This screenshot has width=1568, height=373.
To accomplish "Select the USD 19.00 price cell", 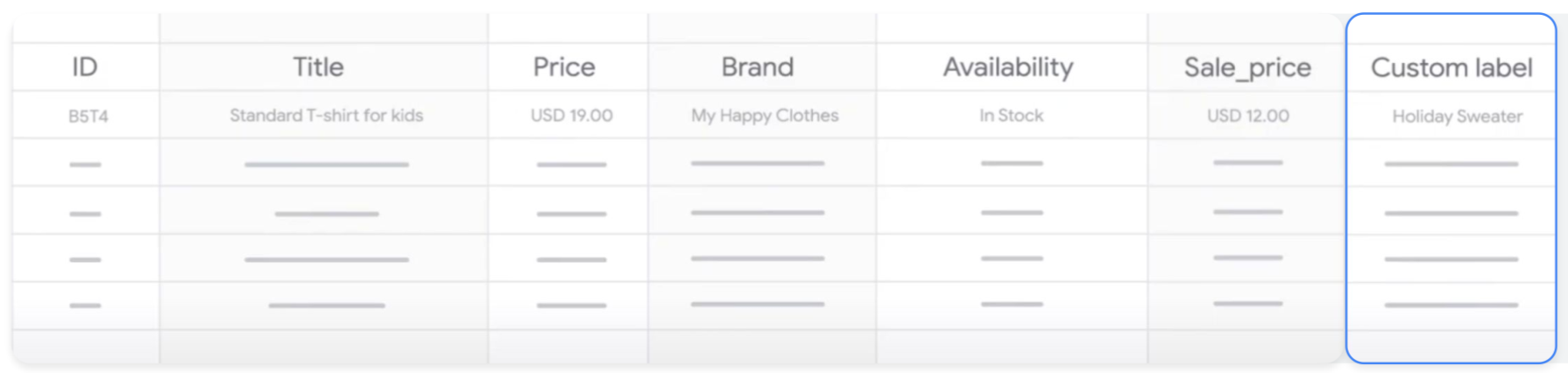I will click(x=571, y=116).
